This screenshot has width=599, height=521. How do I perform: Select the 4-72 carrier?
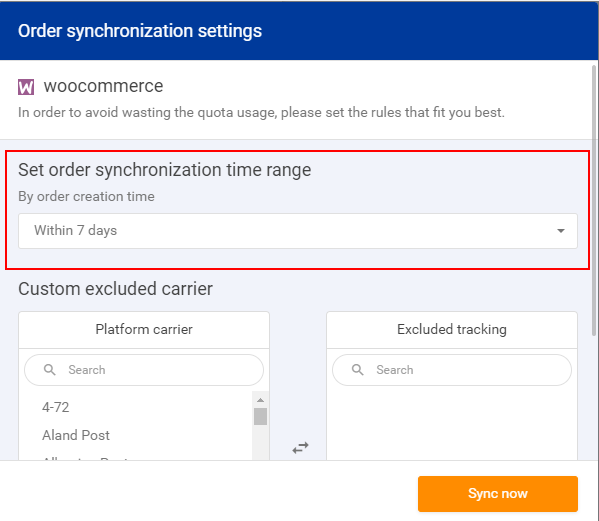click(55, 407)
